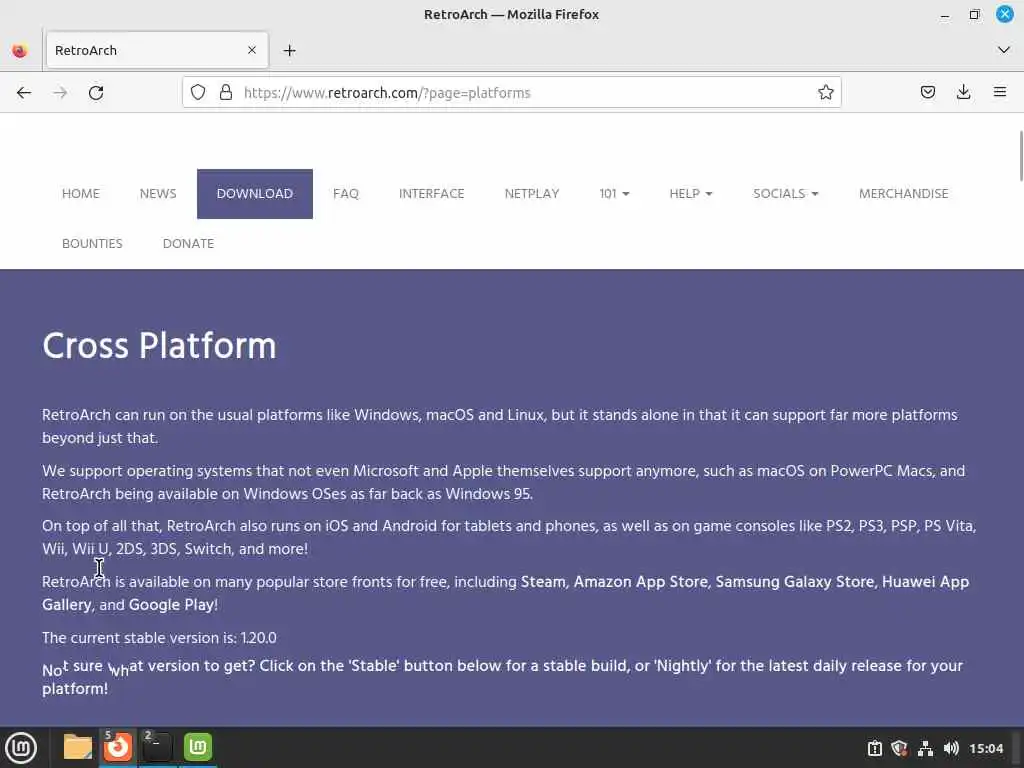Select the DOWNLOAD nav item
The width and height of the screenshot is (1024, 768).
point(255,194)
